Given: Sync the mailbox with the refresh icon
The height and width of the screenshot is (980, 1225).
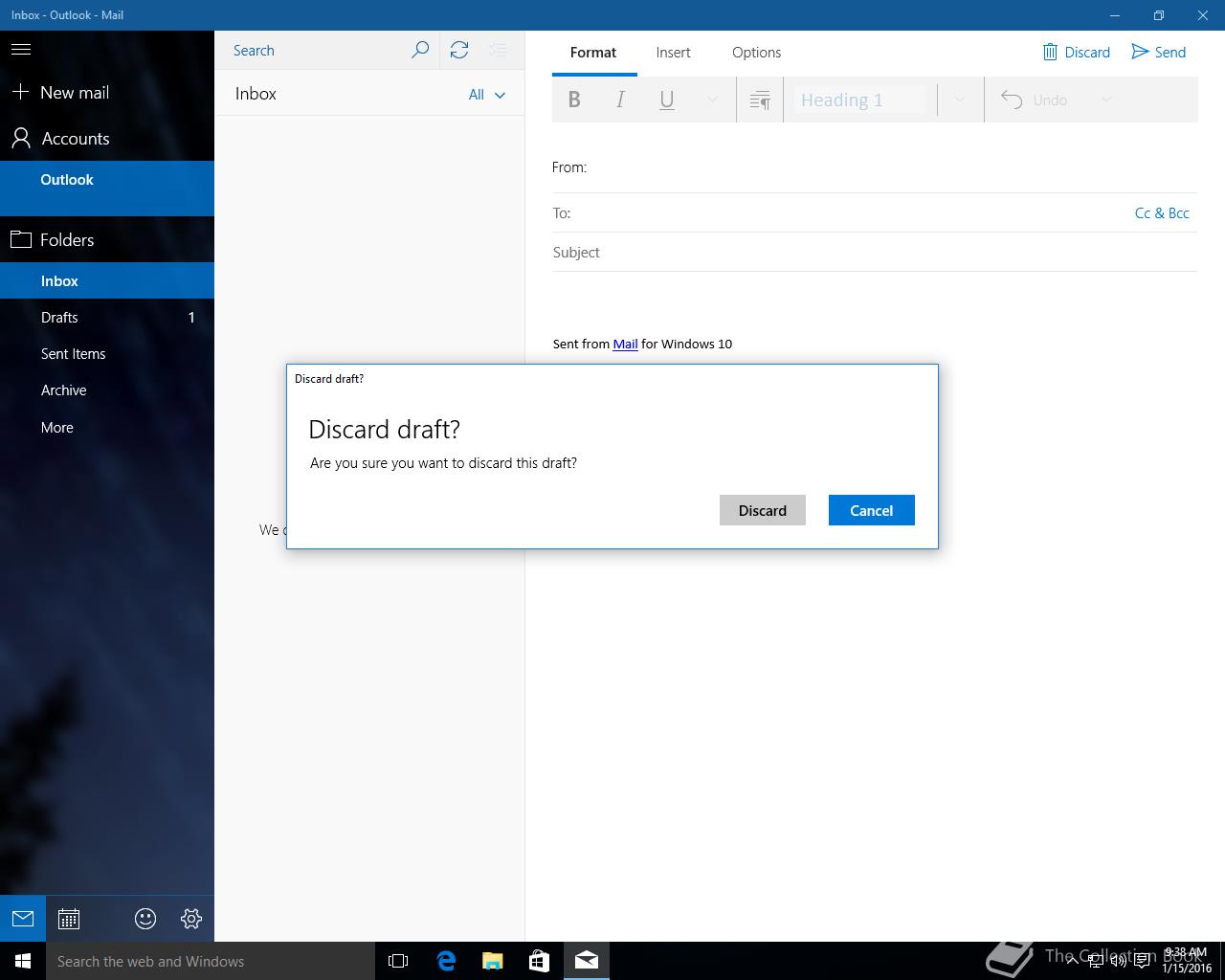Looking at the screenshot, I should coord(459,50).
